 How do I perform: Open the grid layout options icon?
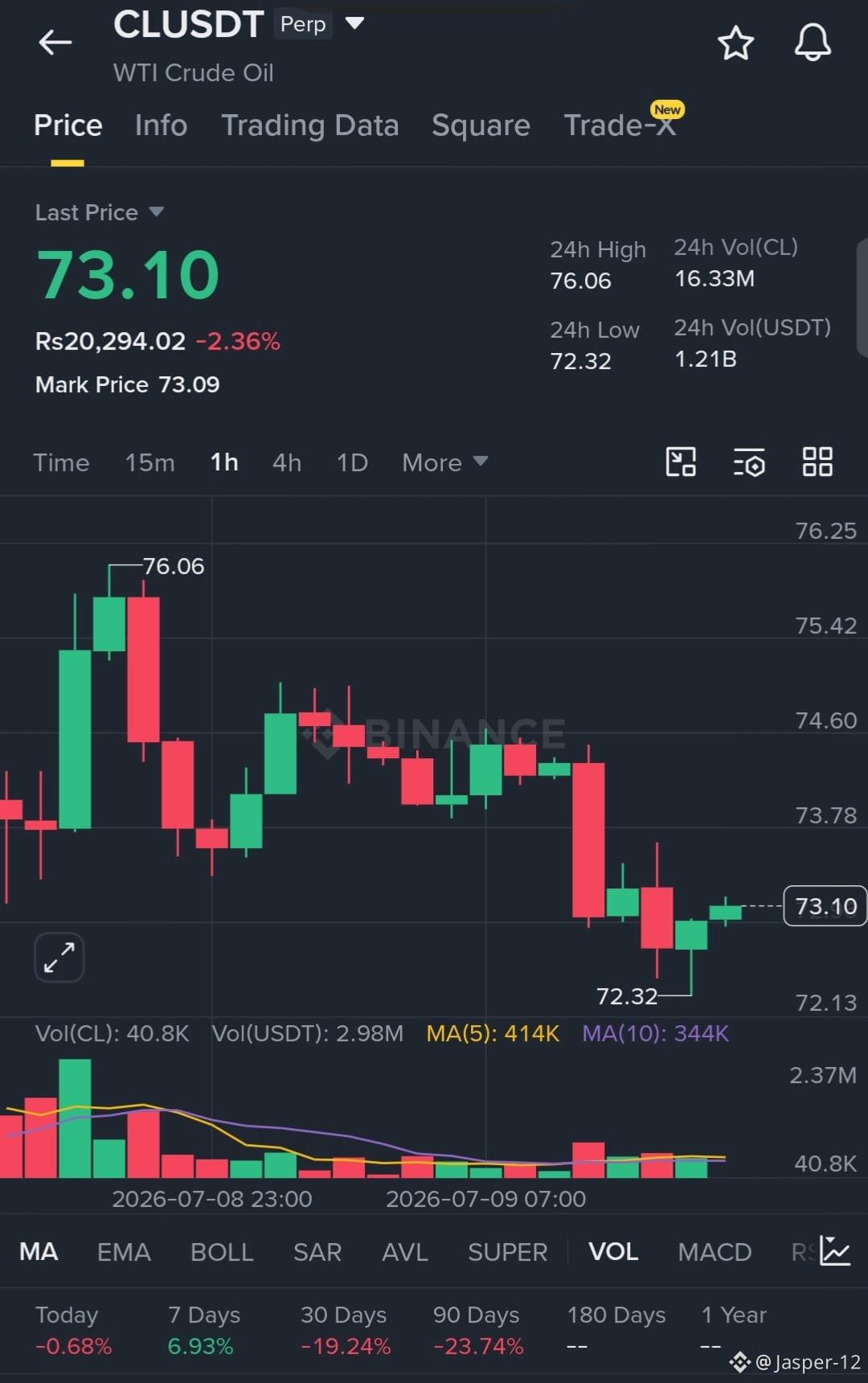[x=817, y=462]
